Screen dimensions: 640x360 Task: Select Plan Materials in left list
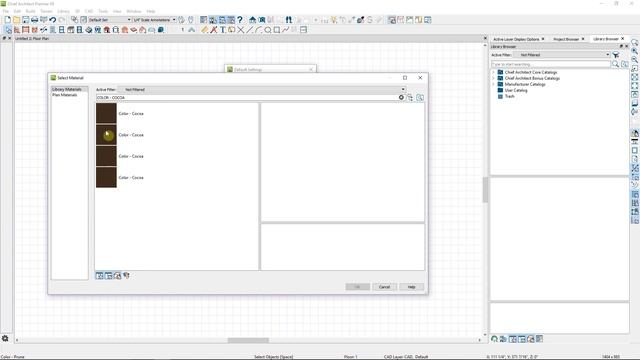[x=64, y=95]
